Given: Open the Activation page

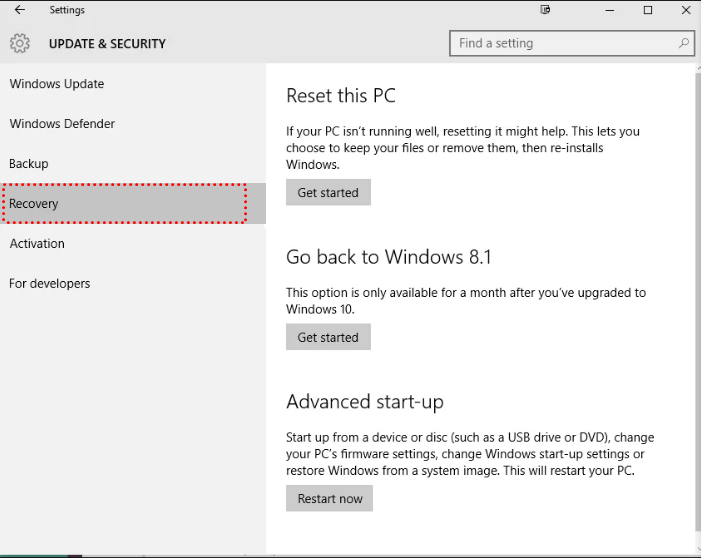Looking at the screenshot, I should click(37, 244).
